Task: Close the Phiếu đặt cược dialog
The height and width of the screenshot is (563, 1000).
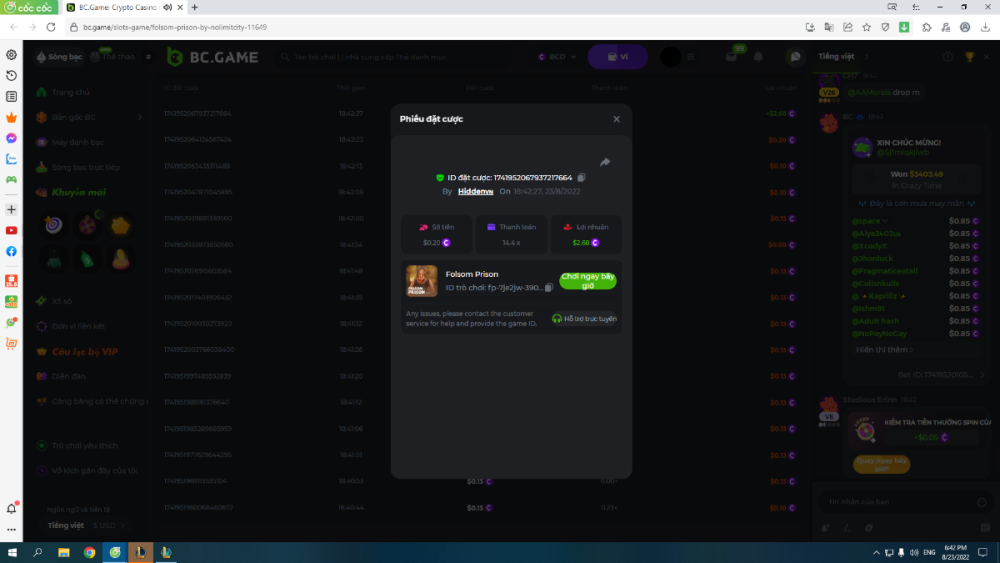Action: click(x=616, y=119)
